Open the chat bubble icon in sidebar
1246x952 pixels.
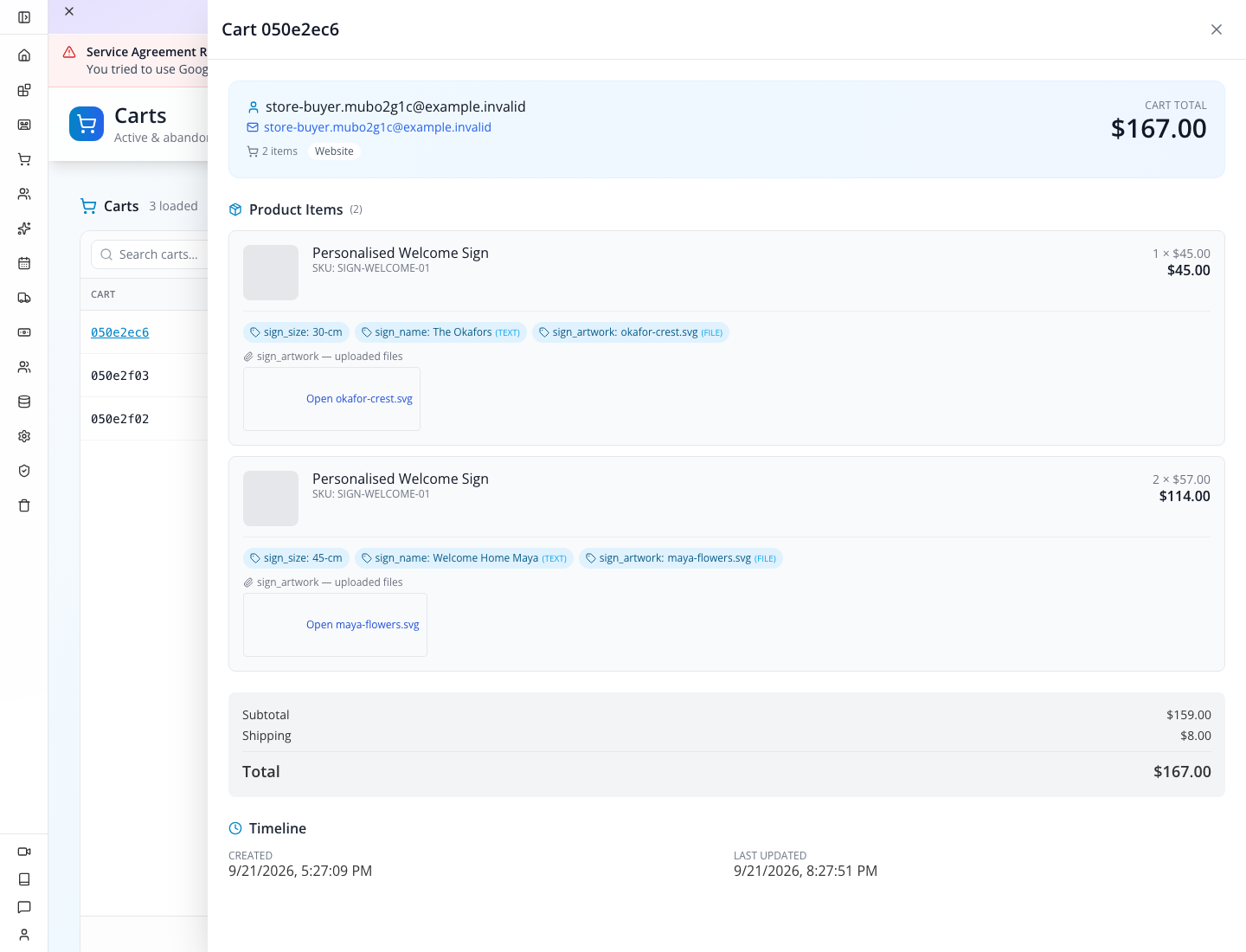click(24, 907)
